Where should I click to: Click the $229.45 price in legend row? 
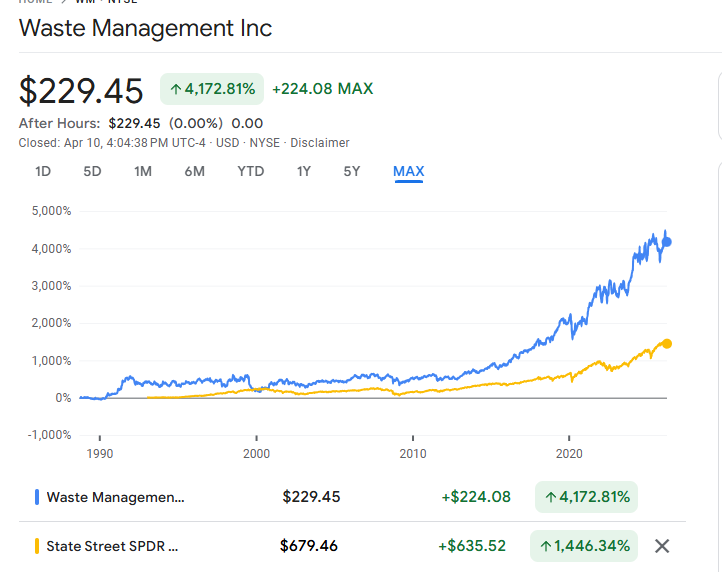click(311, 497)
